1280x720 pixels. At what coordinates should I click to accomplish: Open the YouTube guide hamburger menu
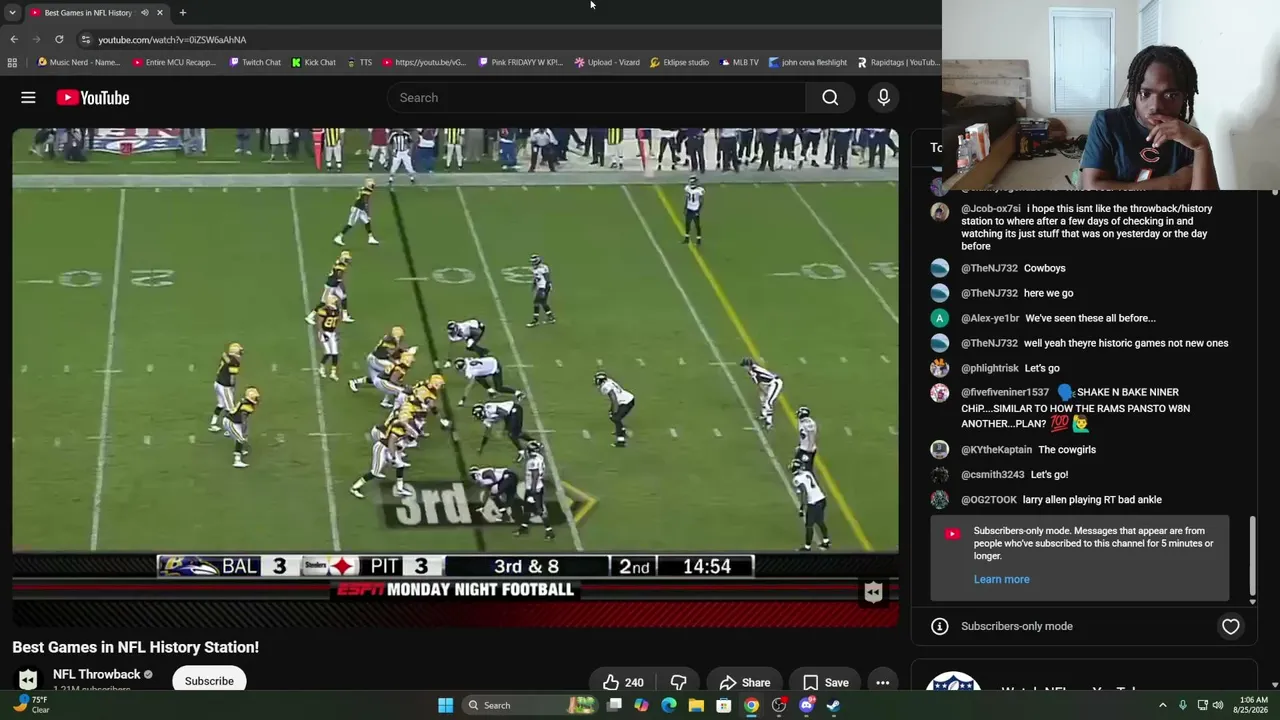tap(28, 97)
